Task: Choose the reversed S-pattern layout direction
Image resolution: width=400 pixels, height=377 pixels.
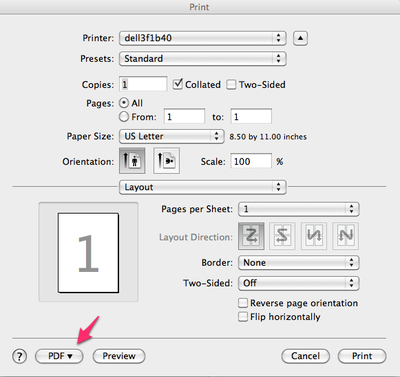Action: [282, 236]
